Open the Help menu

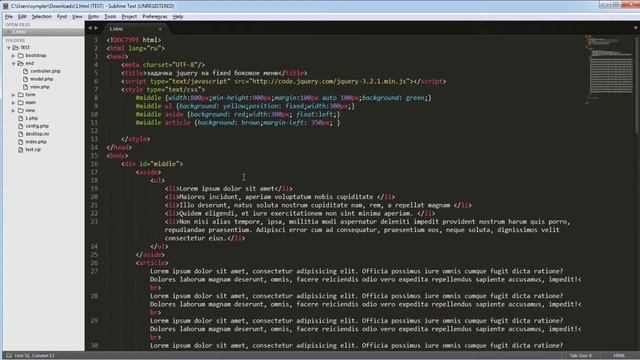coord(178,17)
